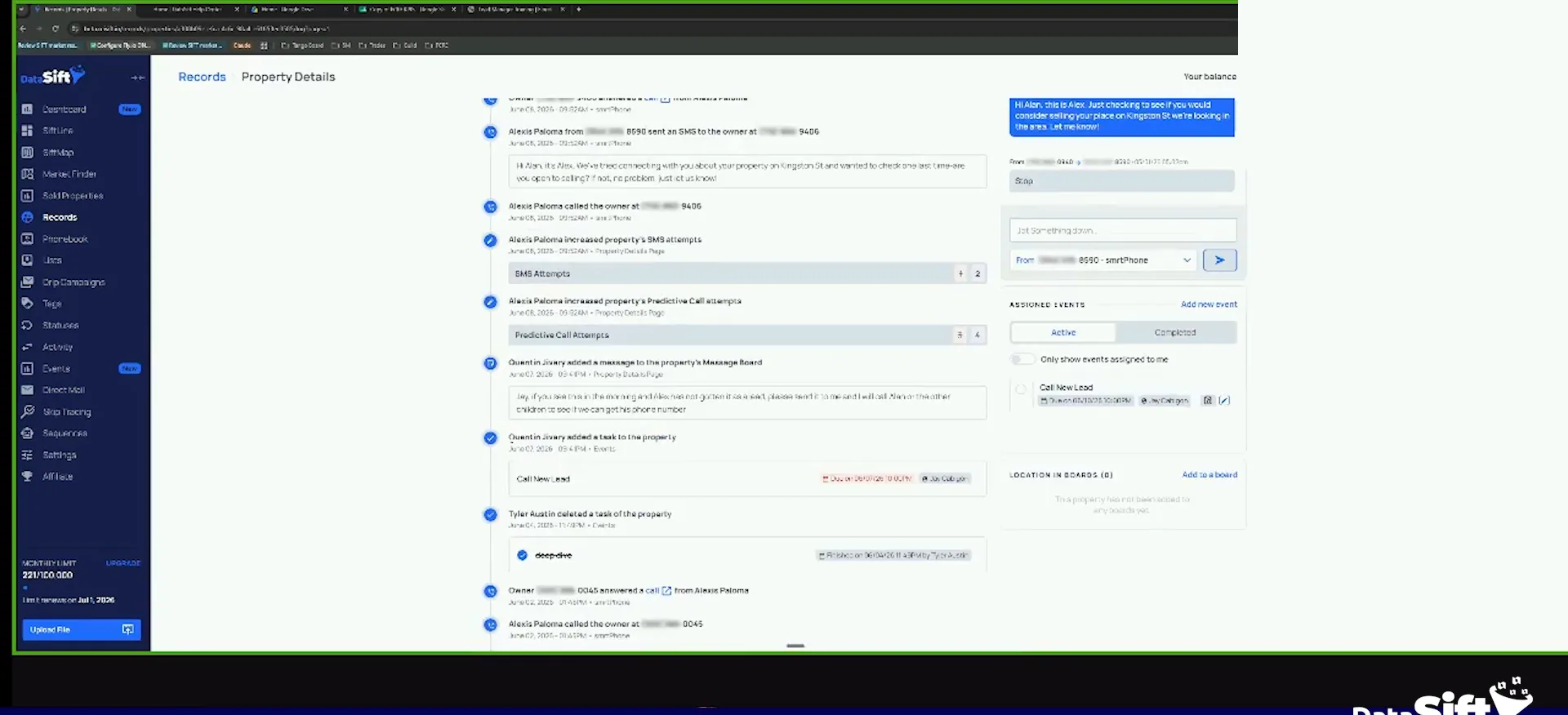Image resolution: width=1568 pixels, height=715 pixels.
Task: Go to Records in the sidebar
Action: coord(60,218)
